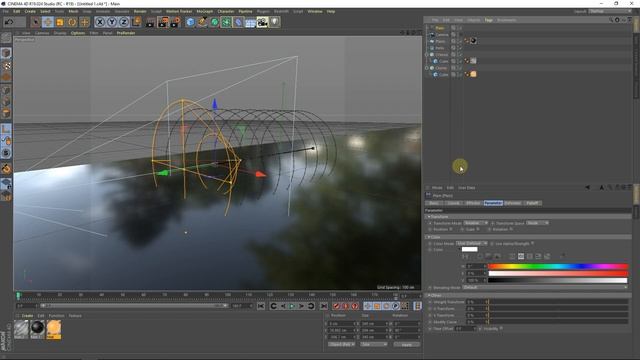Open the Transform Mode dropdown

476,223
